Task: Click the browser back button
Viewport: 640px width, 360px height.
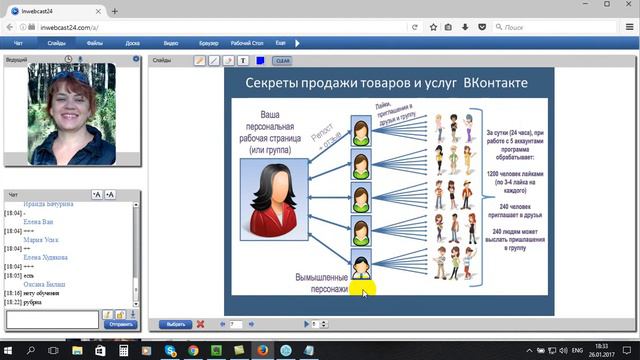Action: (9, 27)
